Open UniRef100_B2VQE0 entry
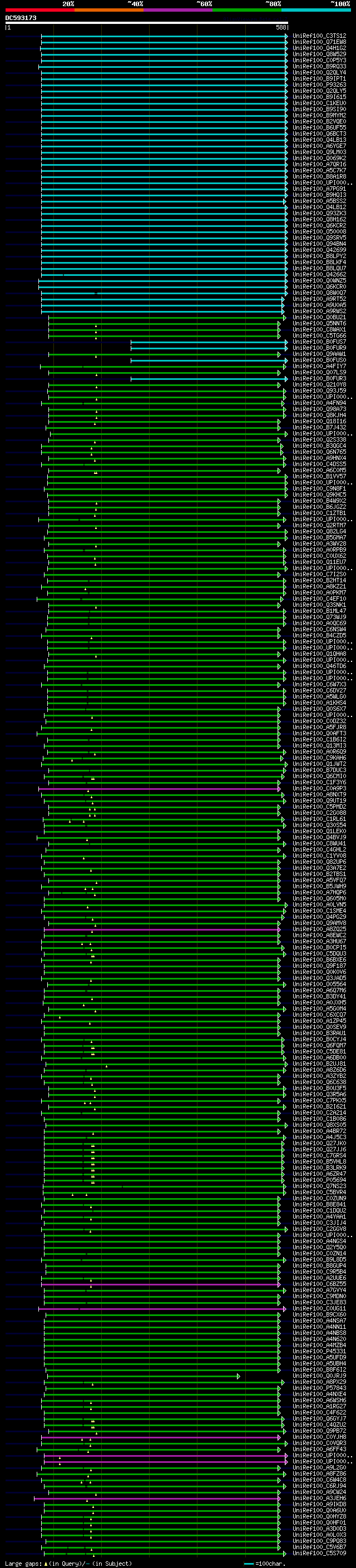The height and width of the screenshot is (1568, 356). click(x=319, y=121)
